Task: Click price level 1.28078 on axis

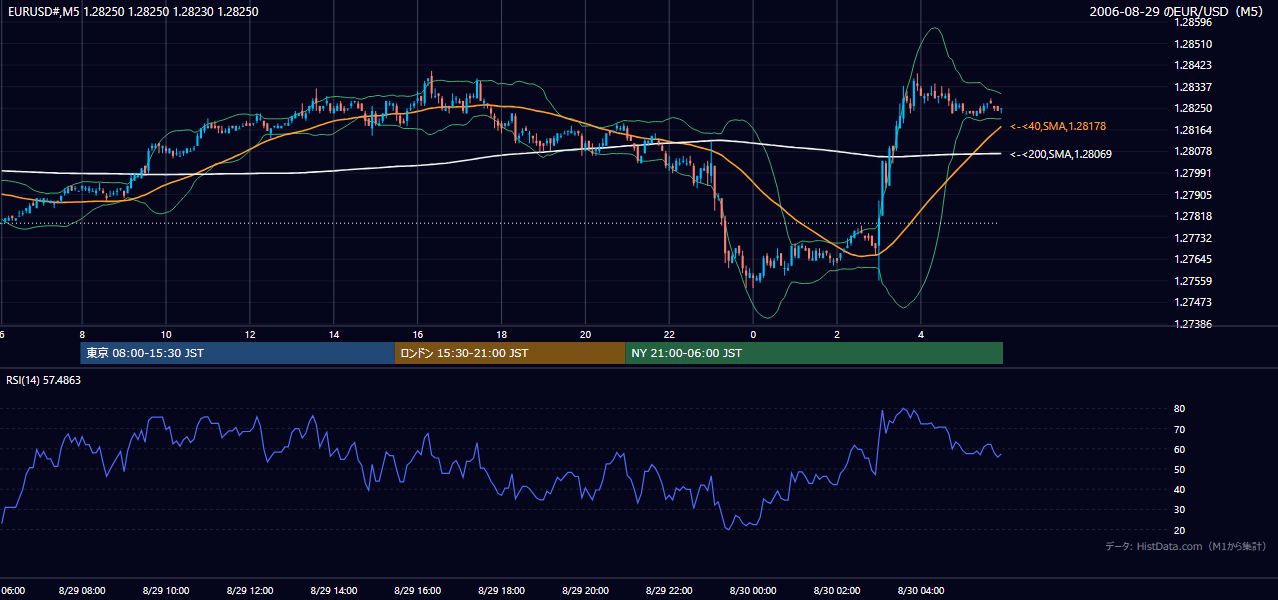Action: point(1193,151)
